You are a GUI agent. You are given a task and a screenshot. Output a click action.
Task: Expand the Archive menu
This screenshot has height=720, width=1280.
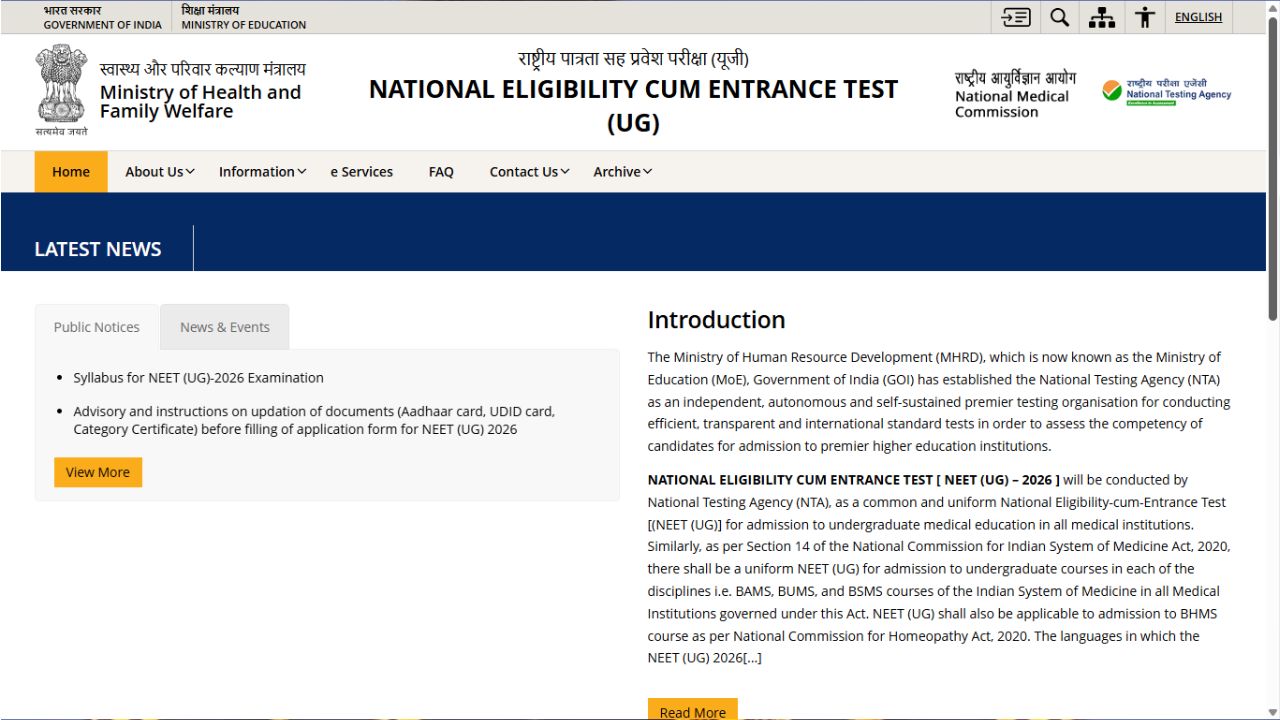622,172
